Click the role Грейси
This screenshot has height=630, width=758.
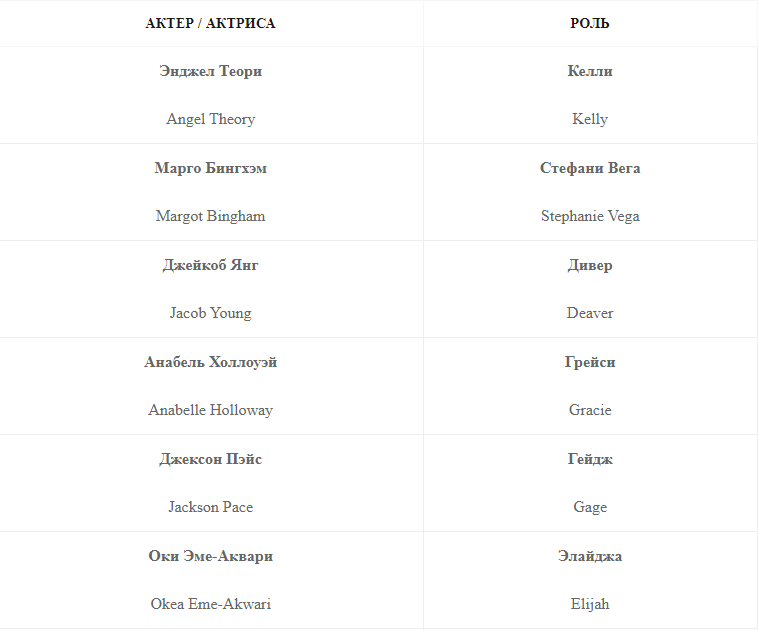590,362
